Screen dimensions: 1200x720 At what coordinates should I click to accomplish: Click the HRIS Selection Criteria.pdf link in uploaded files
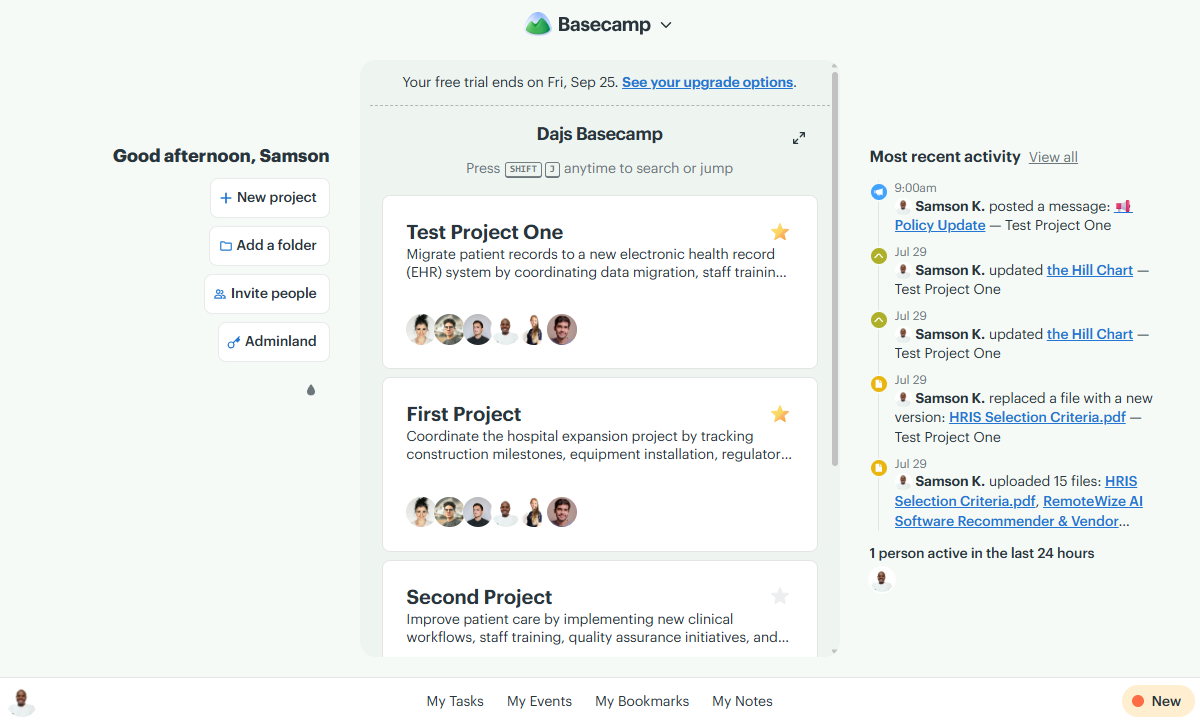tap(1016, 491)
